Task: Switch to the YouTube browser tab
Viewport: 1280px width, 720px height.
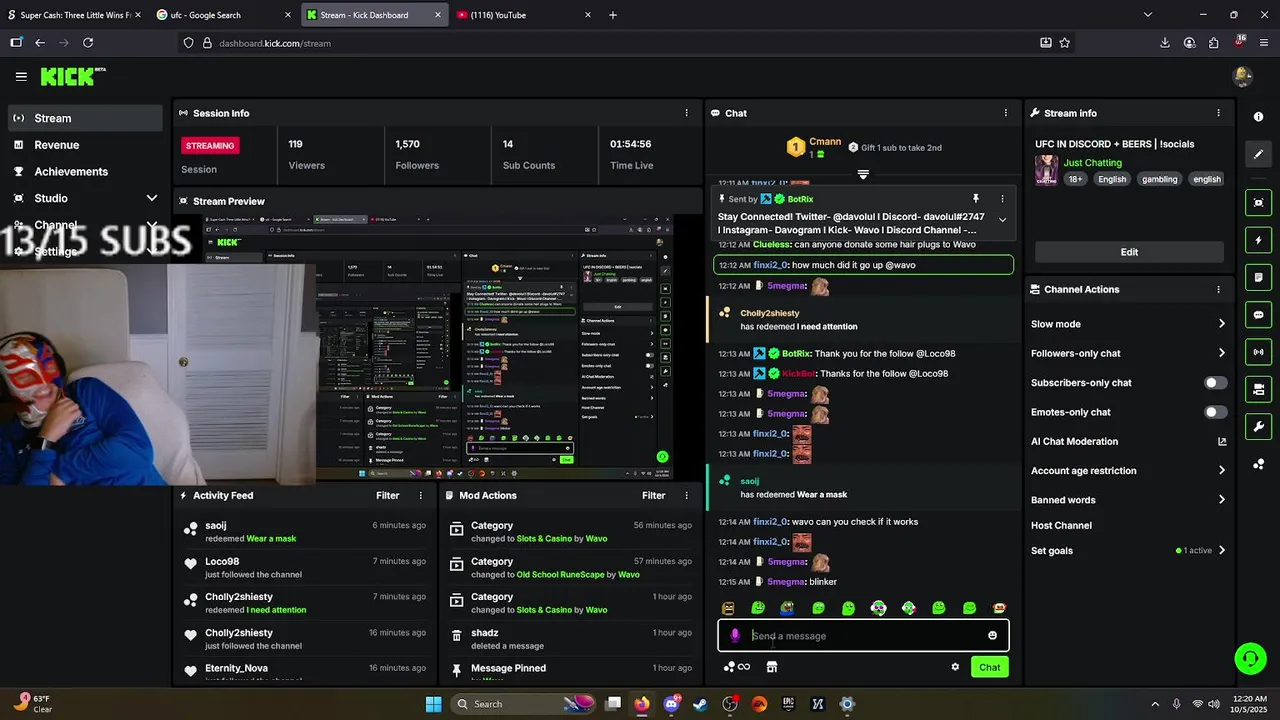Action: pos(522,15)
